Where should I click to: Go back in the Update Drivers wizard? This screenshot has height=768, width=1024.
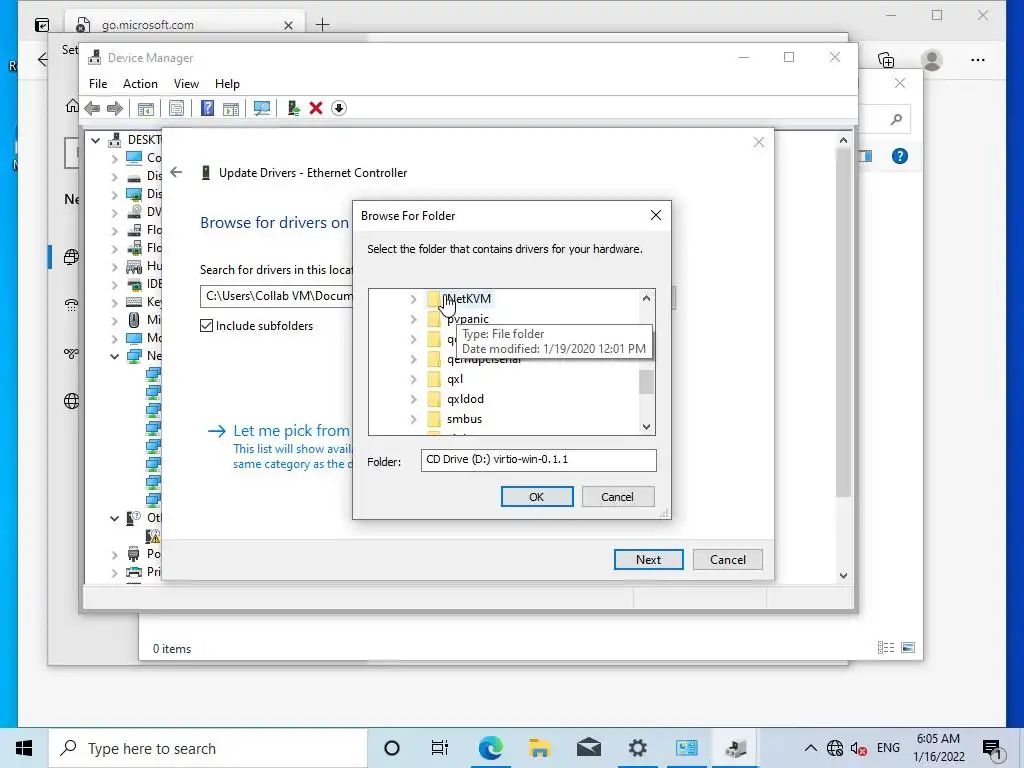176,172
